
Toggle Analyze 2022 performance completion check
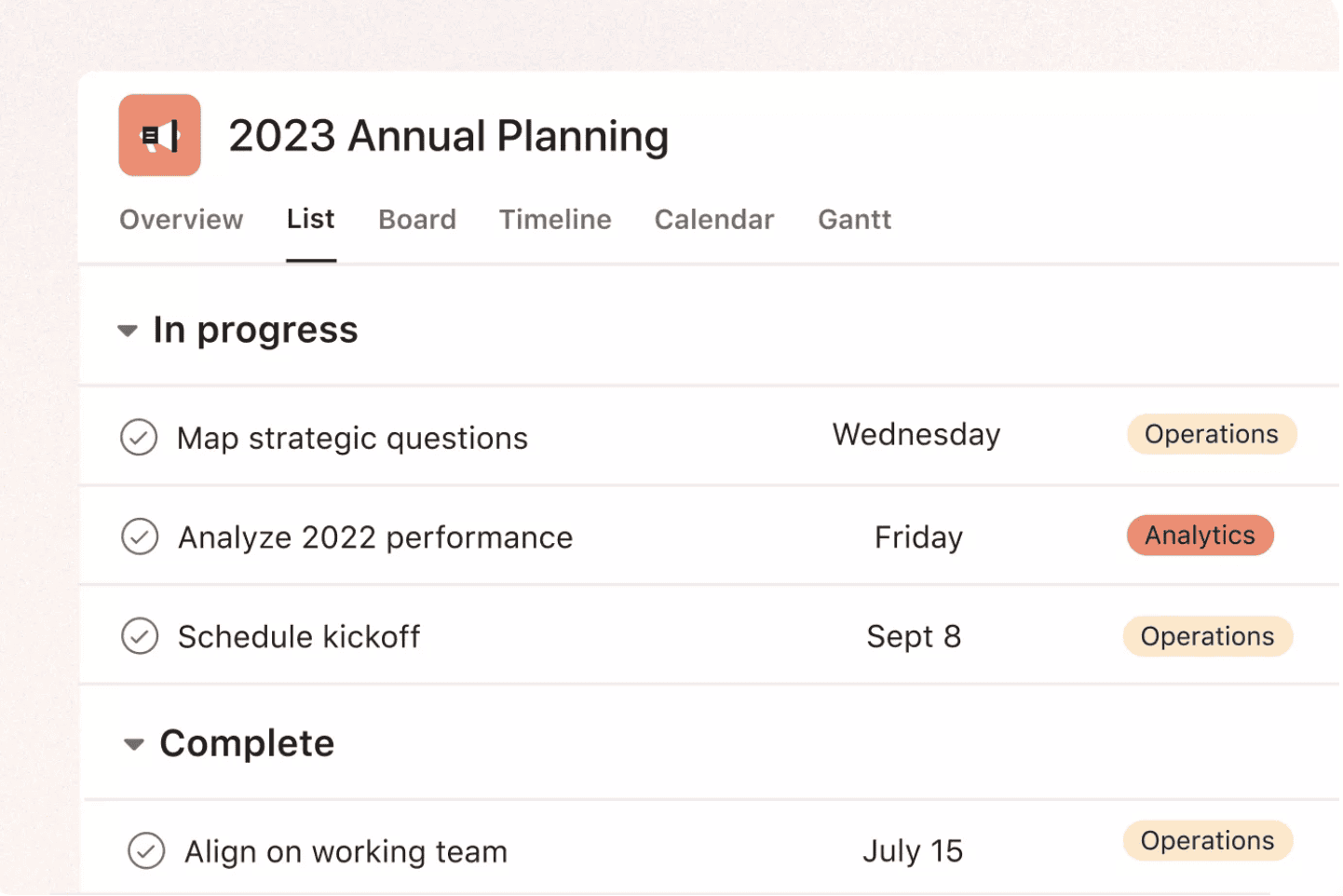pyautogui.click(x=140, y=536)
